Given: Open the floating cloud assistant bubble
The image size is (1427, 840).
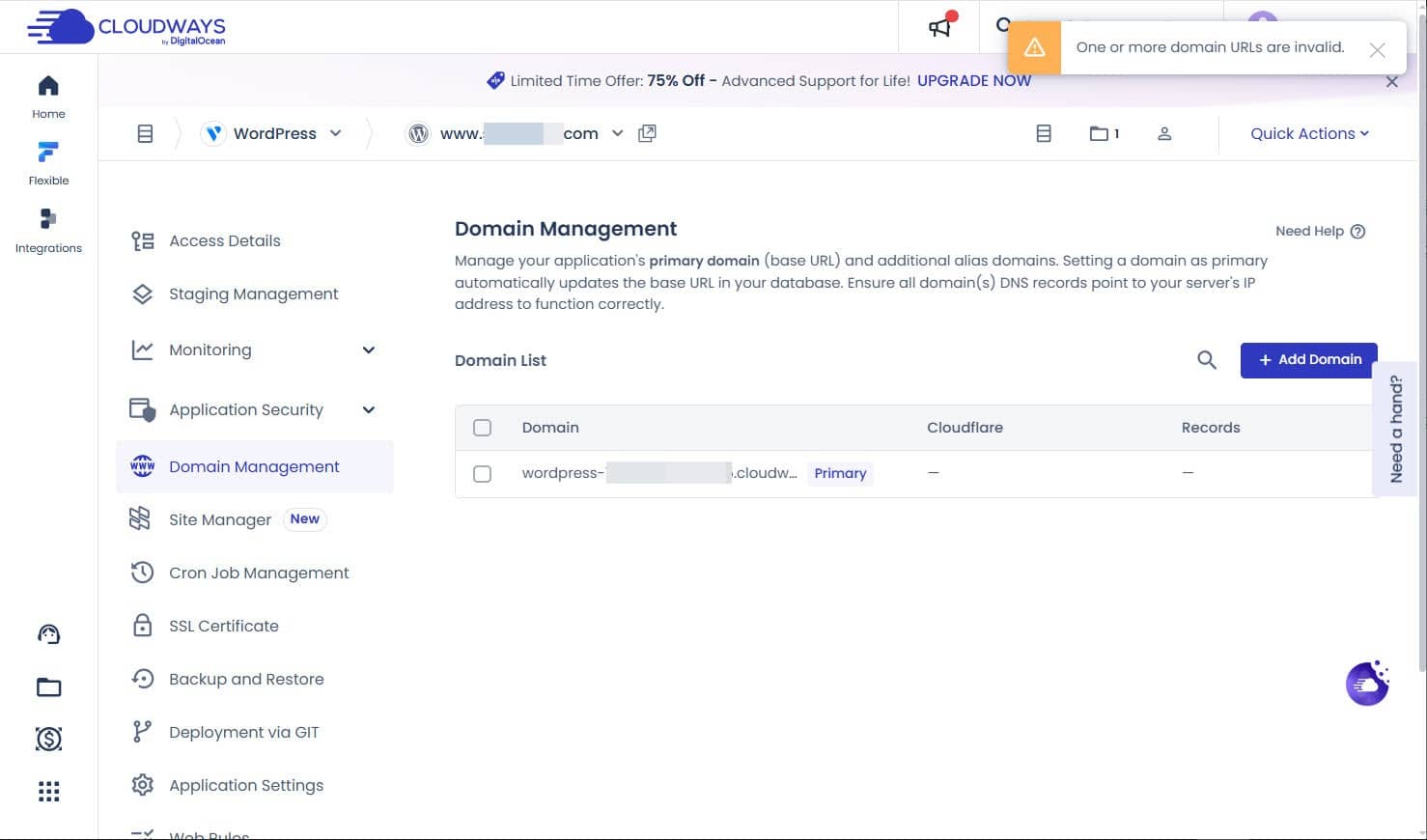Looking at the screenshot, I should tap(1367, 684).
